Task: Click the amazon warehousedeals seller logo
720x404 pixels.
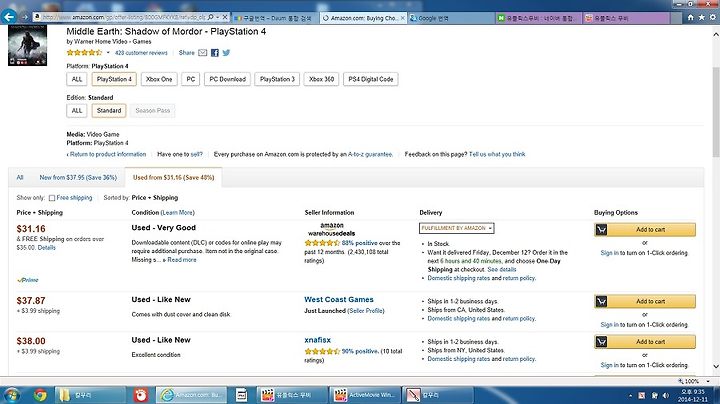Action: click(332, 229)
